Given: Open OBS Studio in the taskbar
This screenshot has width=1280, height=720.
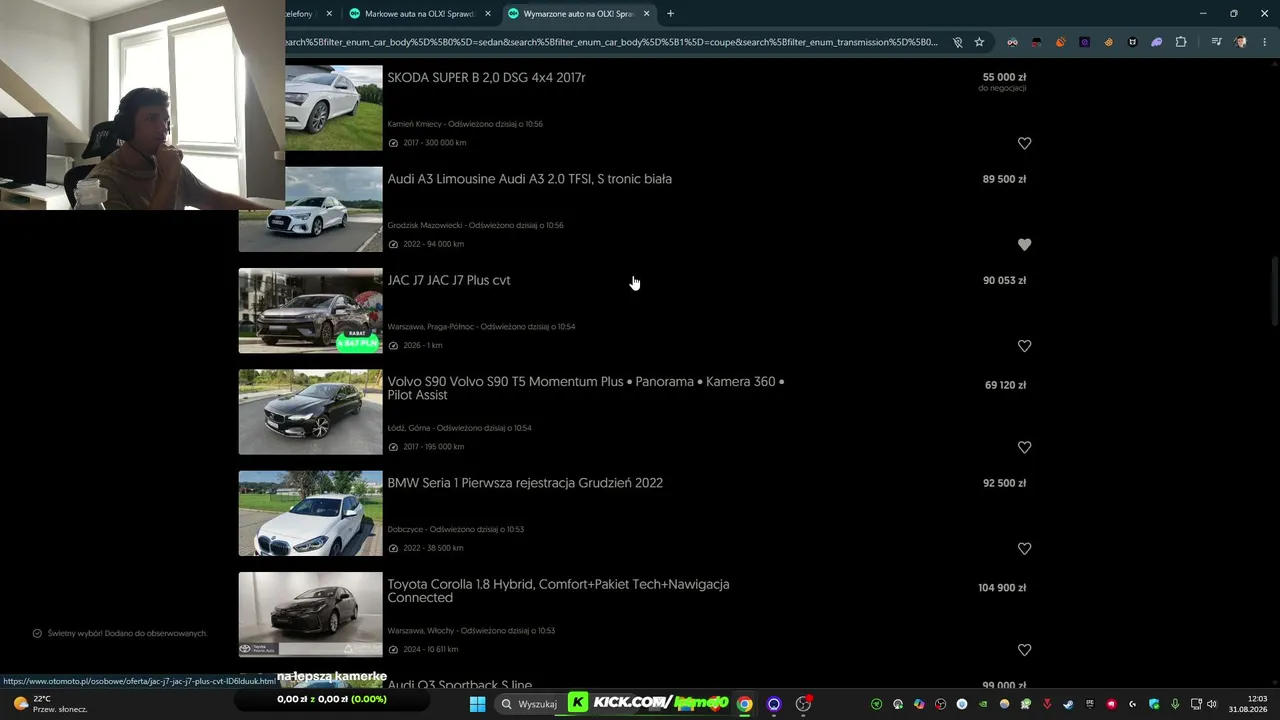Looking at the screenshot, I should click(803, 704).
